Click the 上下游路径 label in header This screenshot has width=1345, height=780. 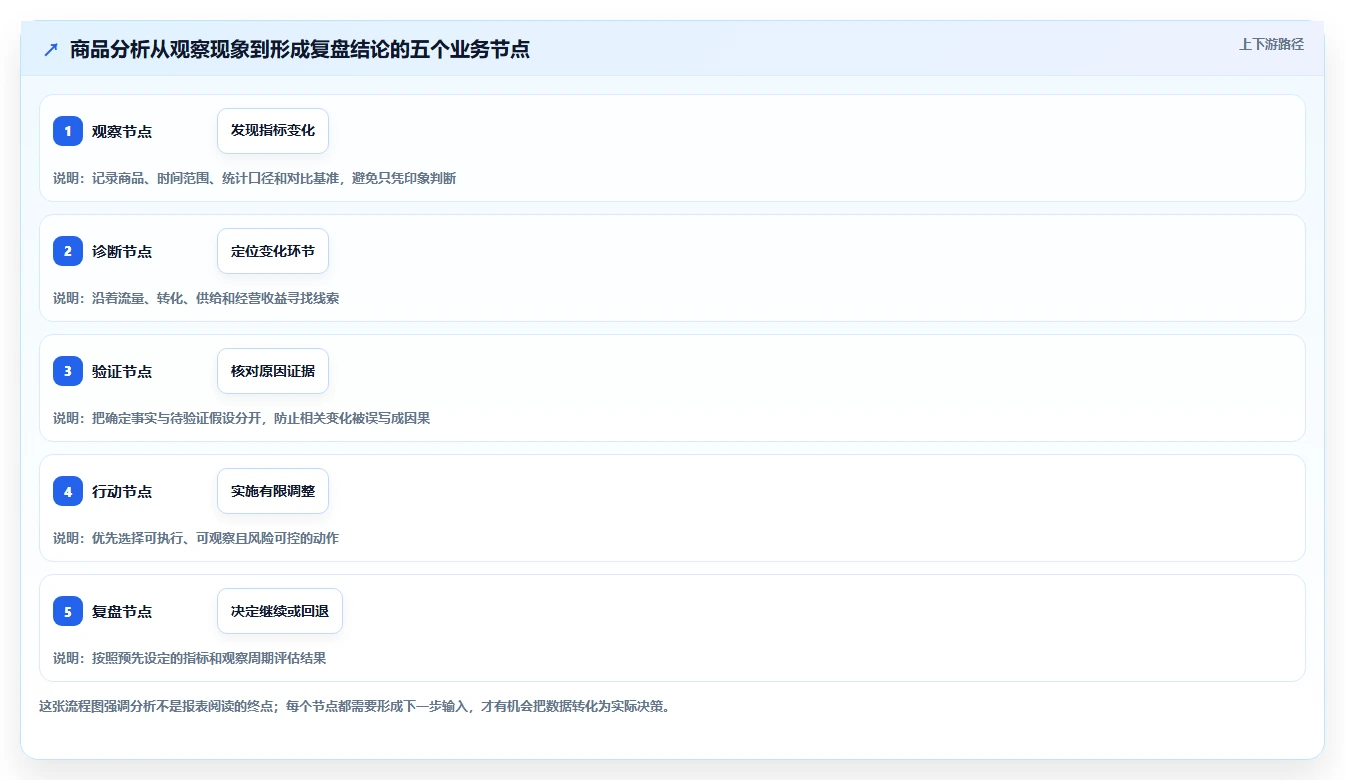coord(1271,44)
